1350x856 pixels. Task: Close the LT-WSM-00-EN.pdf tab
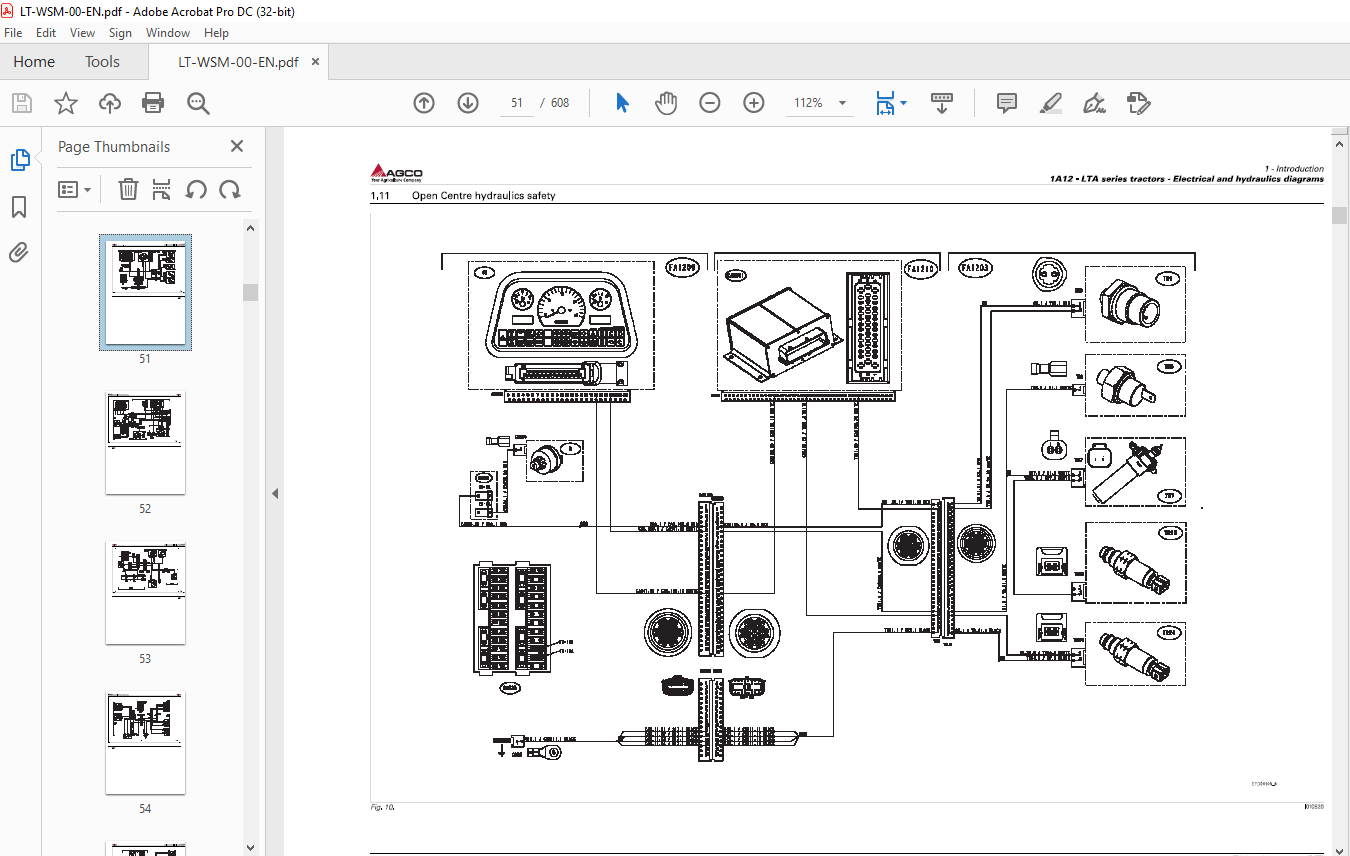tap(315, 61)
